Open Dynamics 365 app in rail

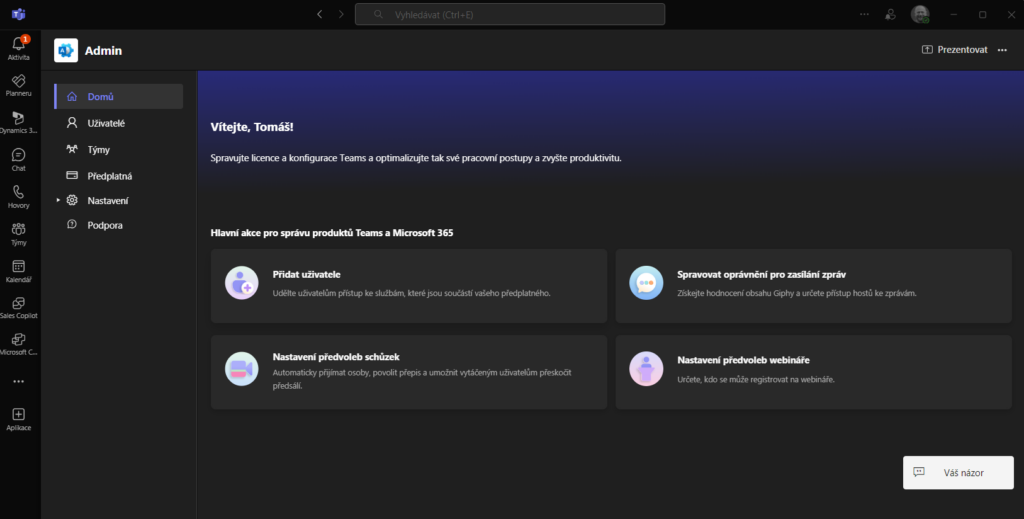tap(18, 122)
